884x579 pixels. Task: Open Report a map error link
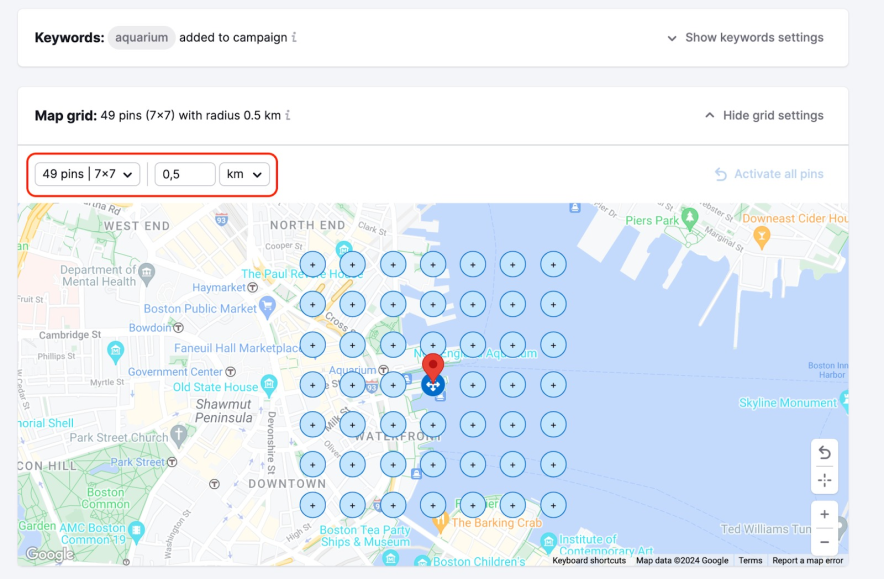click(x=807, y=561)
